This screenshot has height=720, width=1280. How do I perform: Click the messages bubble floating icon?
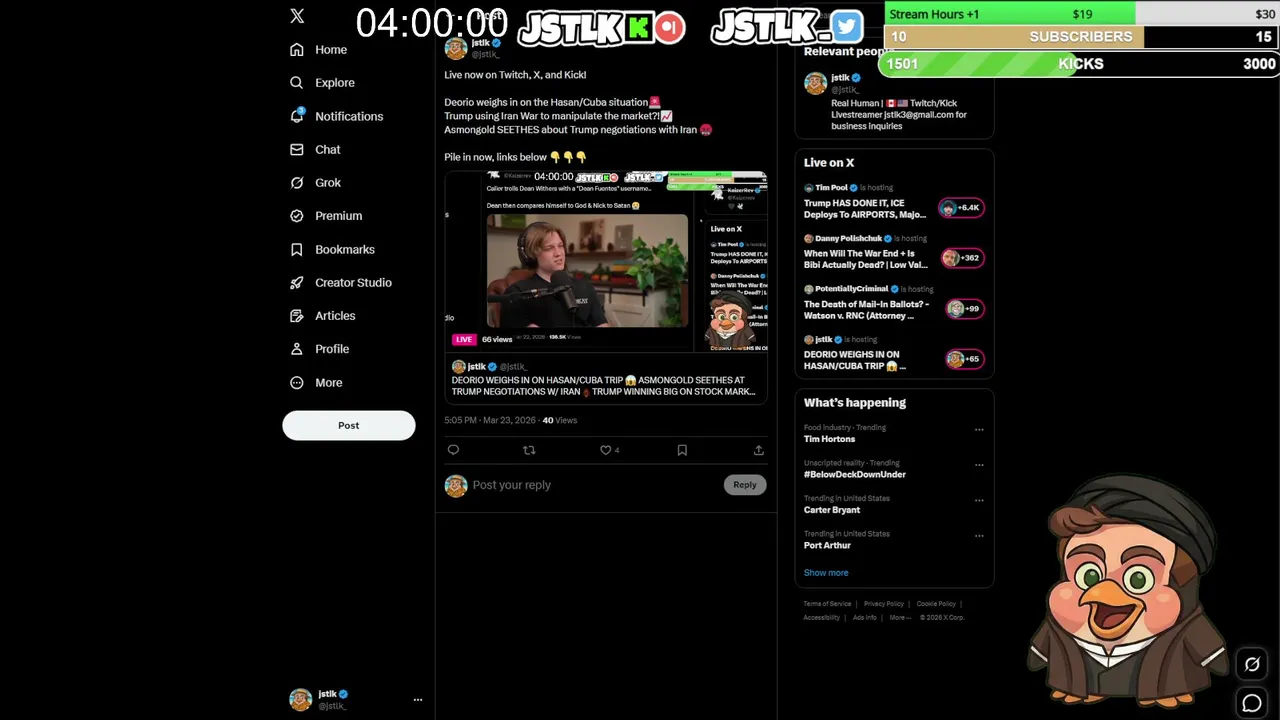pos(1252,704)
